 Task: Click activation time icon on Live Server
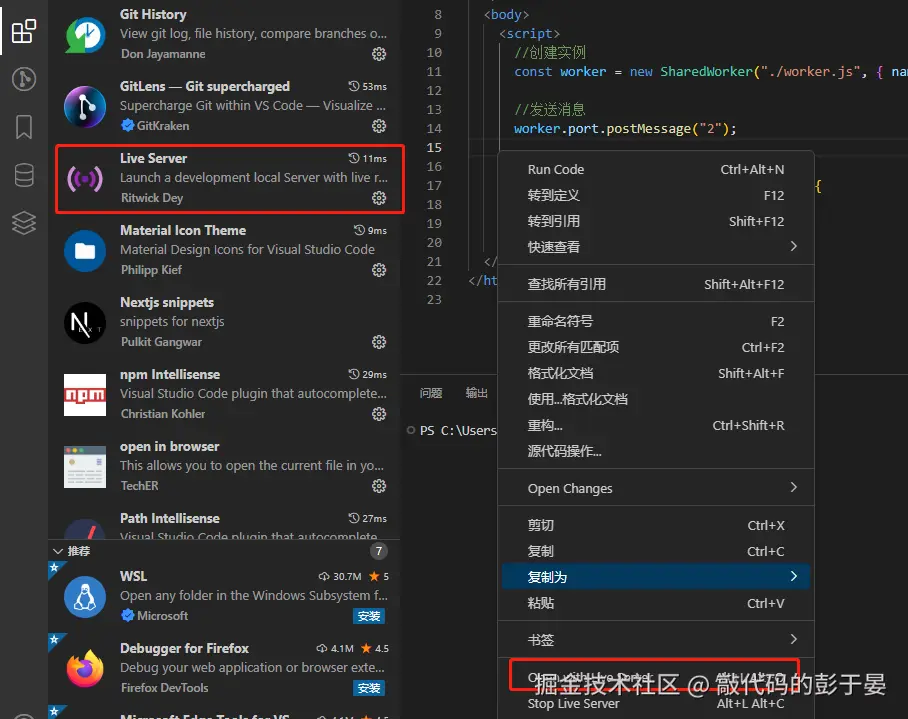(353, 158)
